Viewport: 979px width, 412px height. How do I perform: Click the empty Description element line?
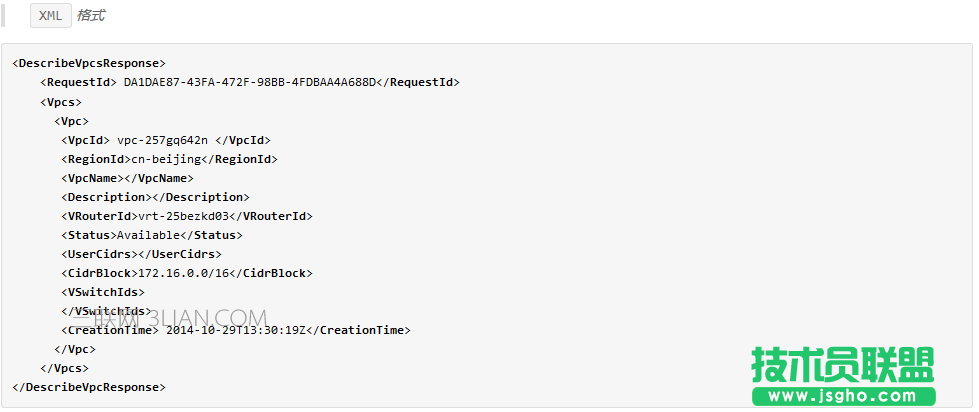pyautogui.click(x=155, y=197)
